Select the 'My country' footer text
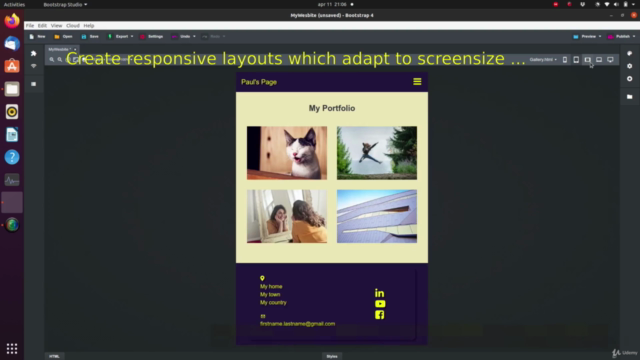Image resolution: width=640 pixels, height=360 pixels. click(273, 302)
